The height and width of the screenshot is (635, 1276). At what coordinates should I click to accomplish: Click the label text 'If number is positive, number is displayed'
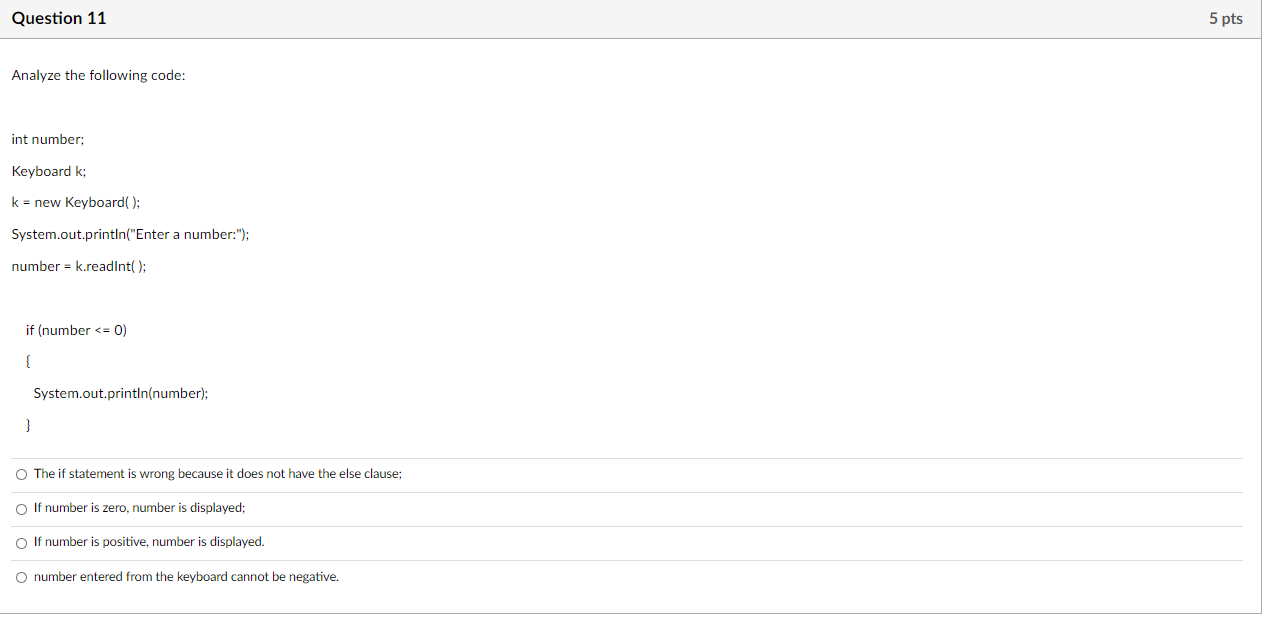[x=149, y=542]
